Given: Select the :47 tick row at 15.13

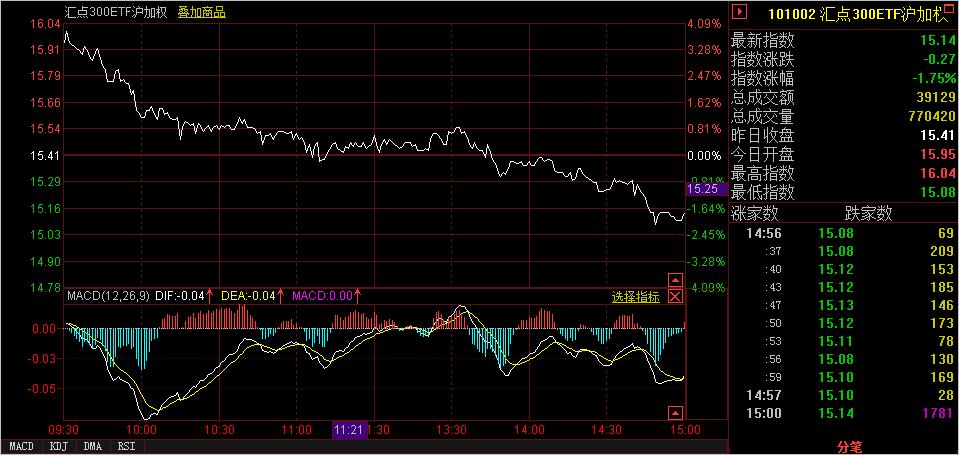Looking at the screenshot, I should 843,305.
